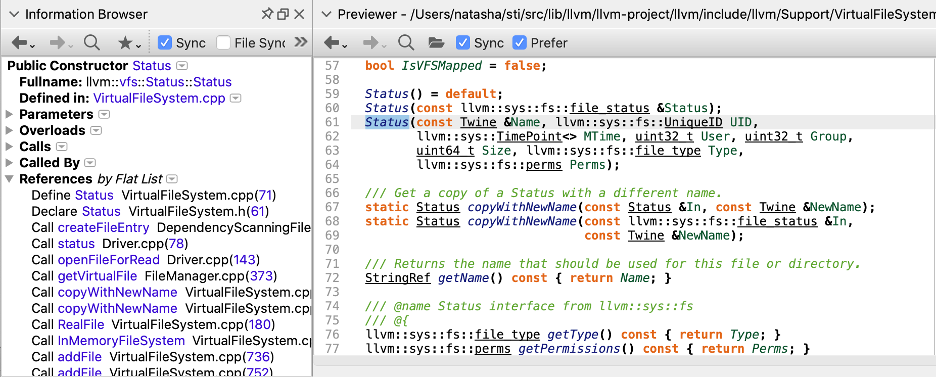
Task: Click UniqueID type on line 61
Action: click(x=694, y=122)
